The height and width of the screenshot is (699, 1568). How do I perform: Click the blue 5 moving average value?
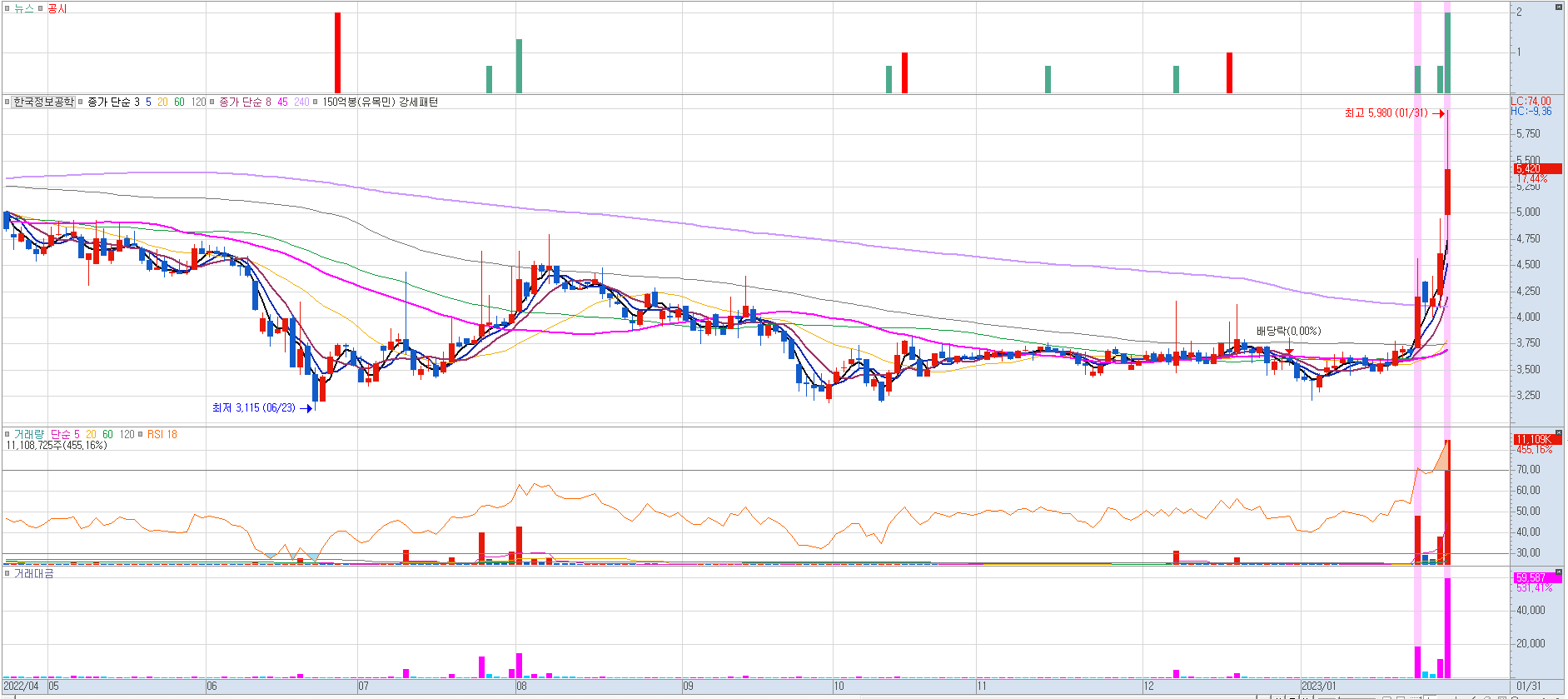[x=148, y=102]
